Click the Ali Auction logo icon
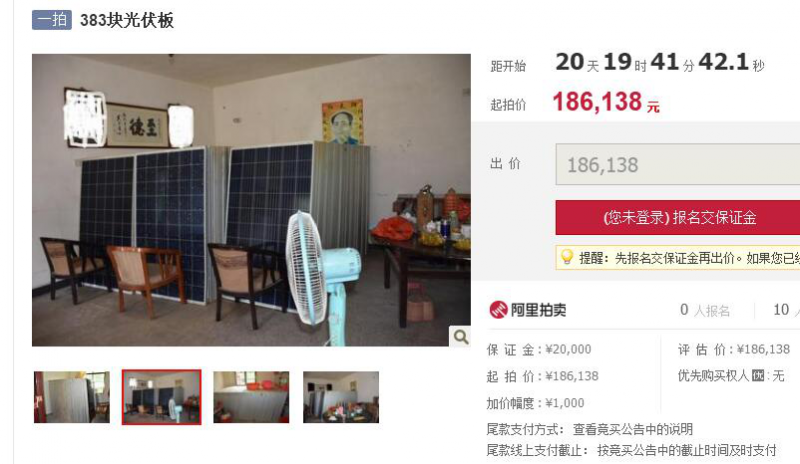The width and height of the screenshot is (800, 464). pos(498,310)
